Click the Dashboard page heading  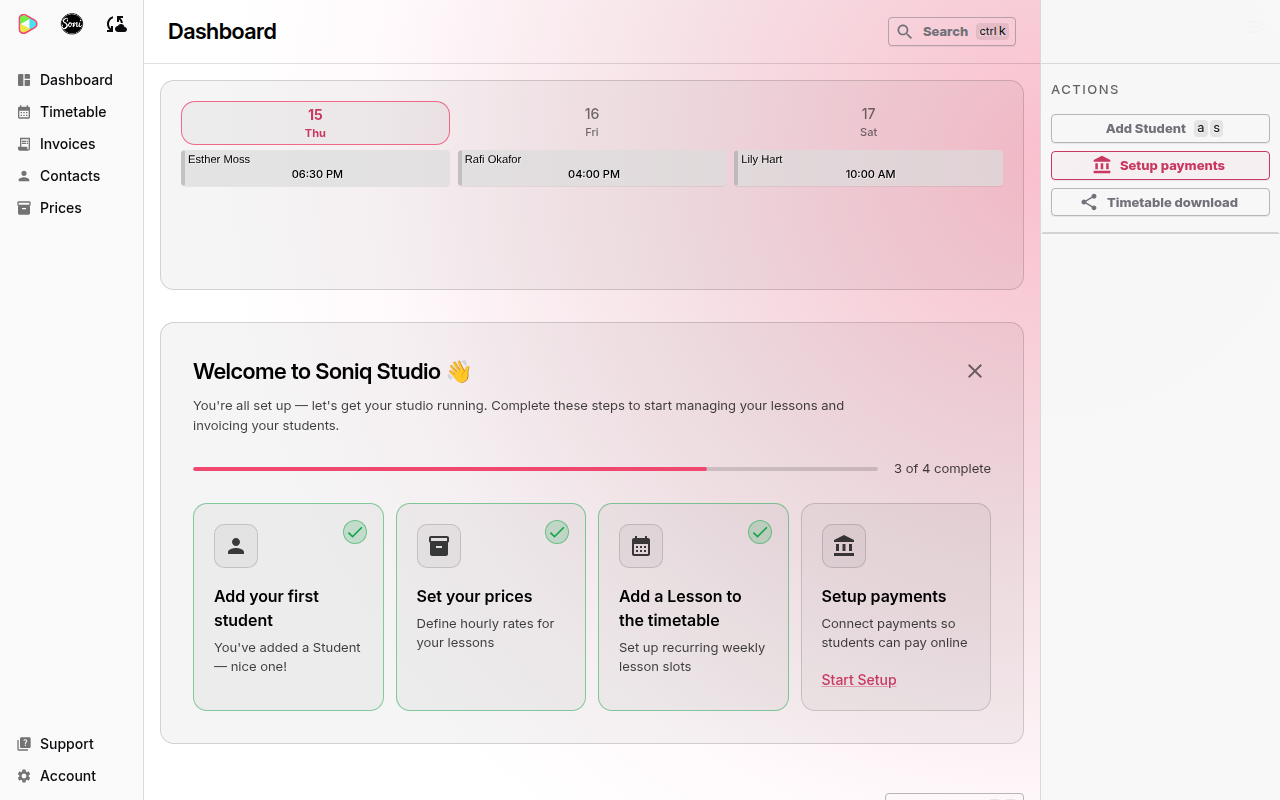[x=222, y=31]
